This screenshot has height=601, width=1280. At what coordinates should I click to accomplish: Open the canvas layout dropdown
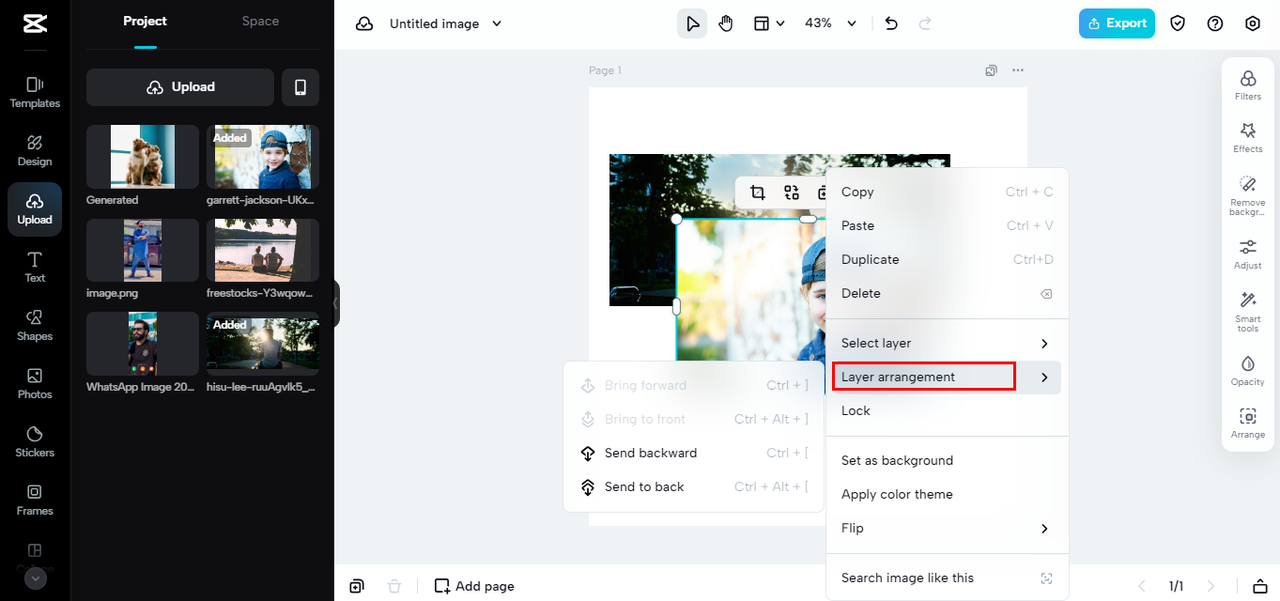(x=769, y=23)
